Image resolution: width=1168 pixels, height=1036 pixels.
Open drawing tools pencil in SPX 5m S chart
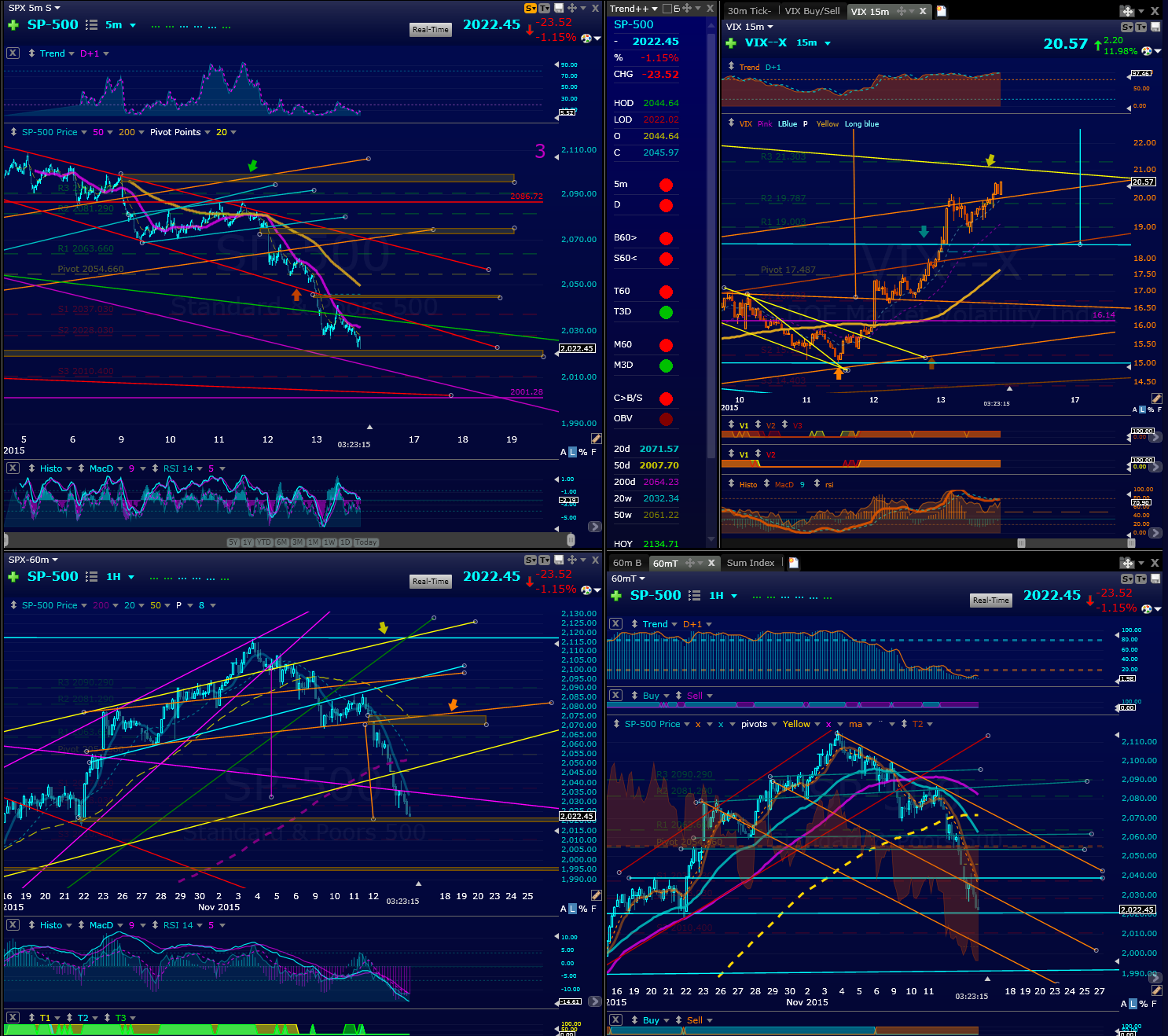pos(596,439)
